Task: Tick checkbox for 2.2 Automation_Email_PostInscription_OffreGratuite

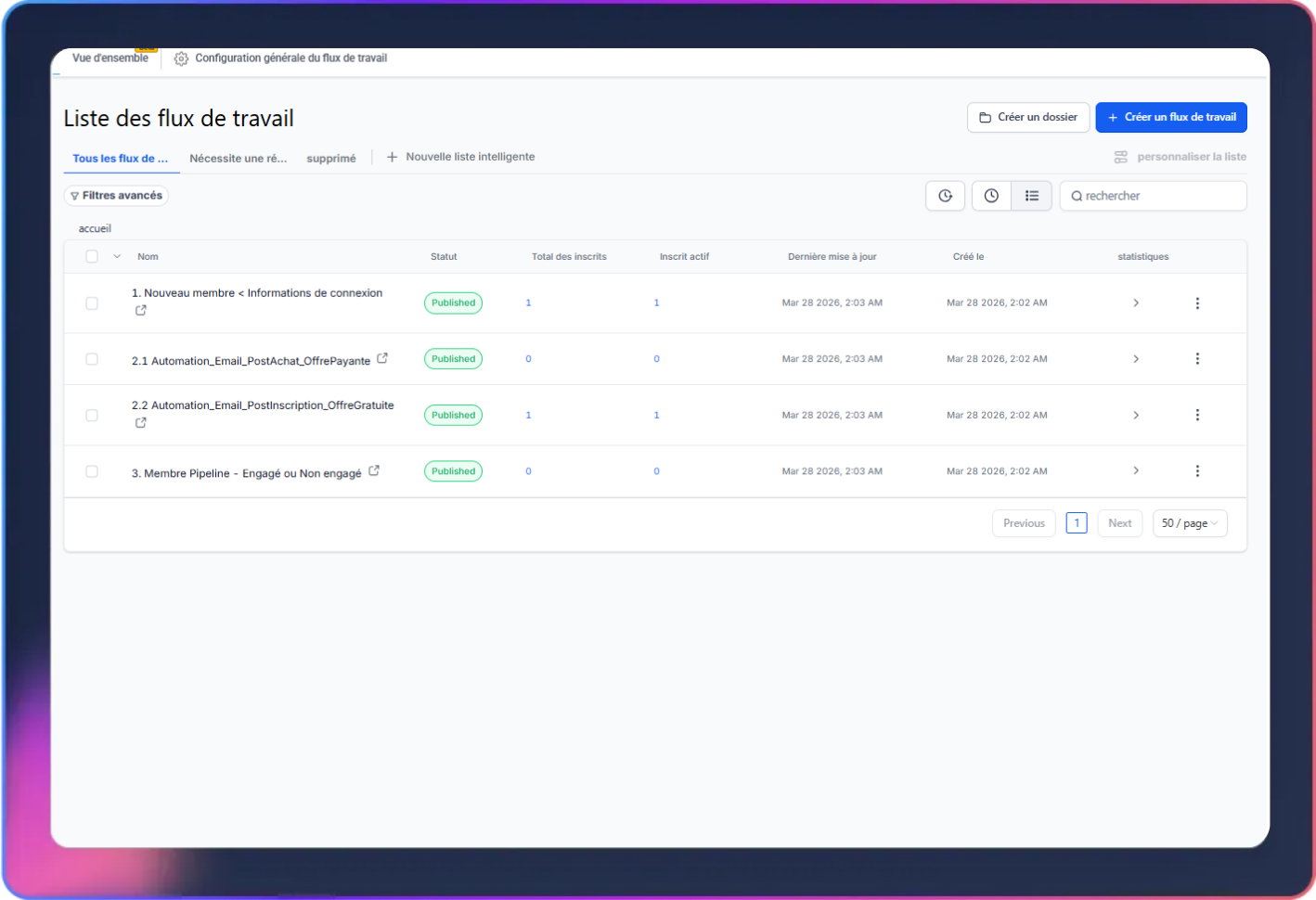Action: coord(92,416)
